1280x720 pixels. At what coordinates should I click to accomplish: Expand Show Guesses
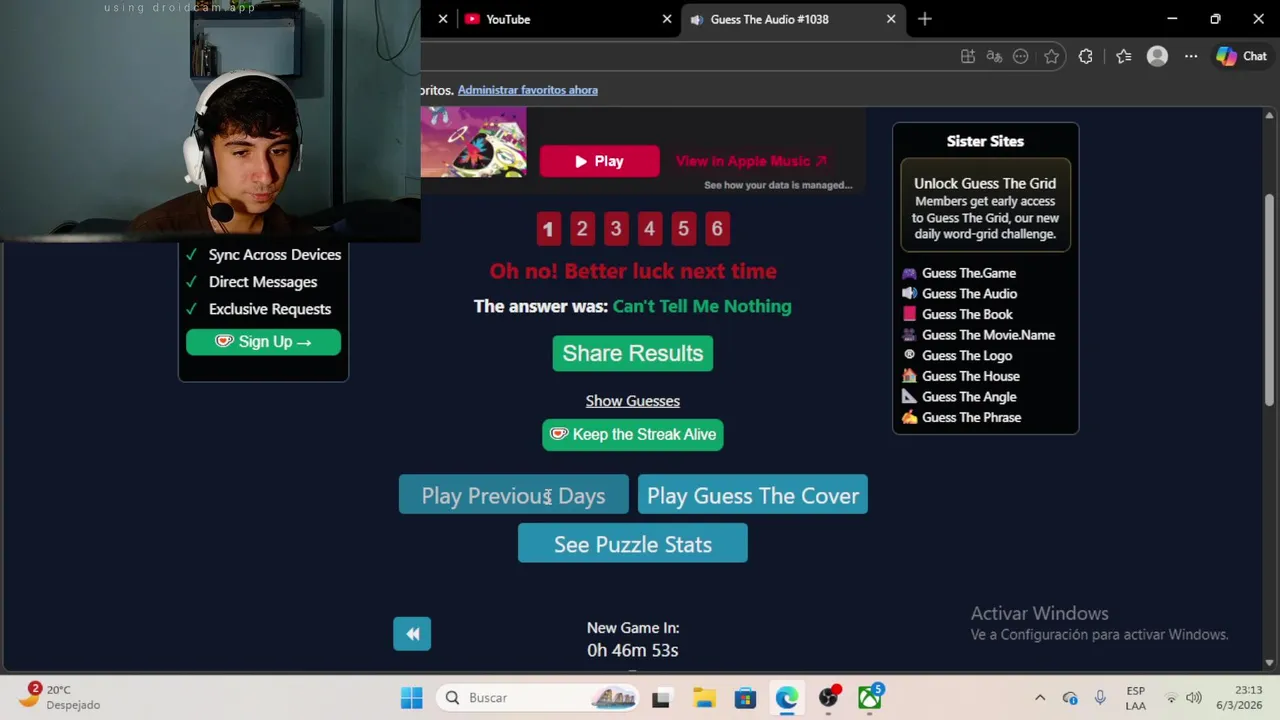point(633,401)
